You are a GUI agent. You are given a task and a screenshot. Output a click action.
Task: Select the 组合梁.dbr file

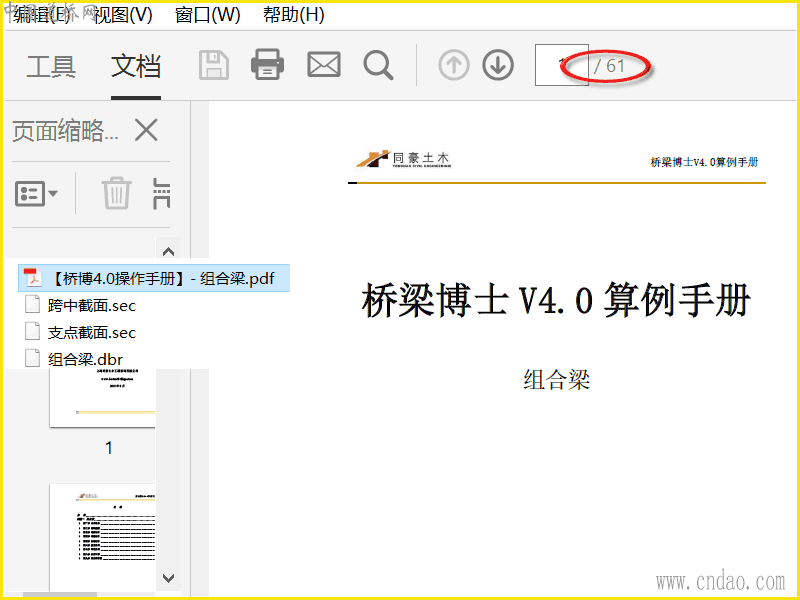tap(85, 359)
